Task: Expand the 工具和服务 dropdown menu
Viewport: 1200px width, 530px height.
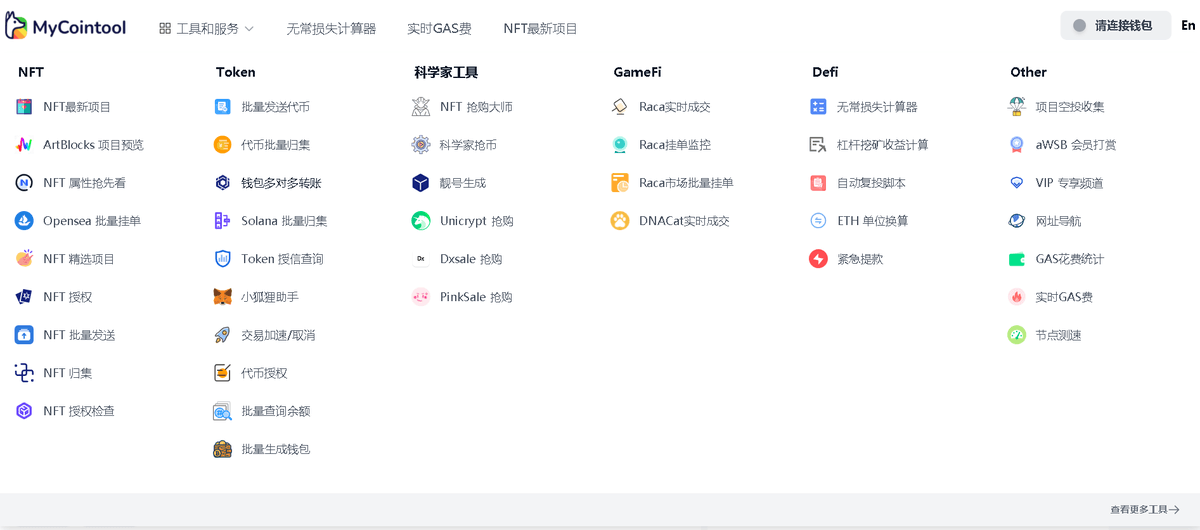Action: tap(206, 29)
